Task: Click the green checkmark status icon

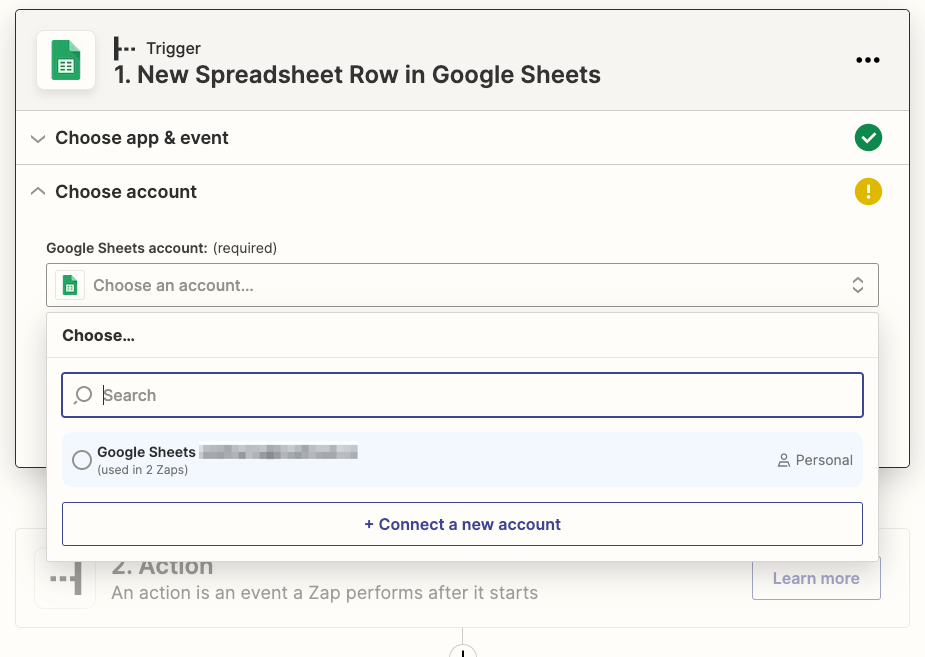Action: pos(868,138)
